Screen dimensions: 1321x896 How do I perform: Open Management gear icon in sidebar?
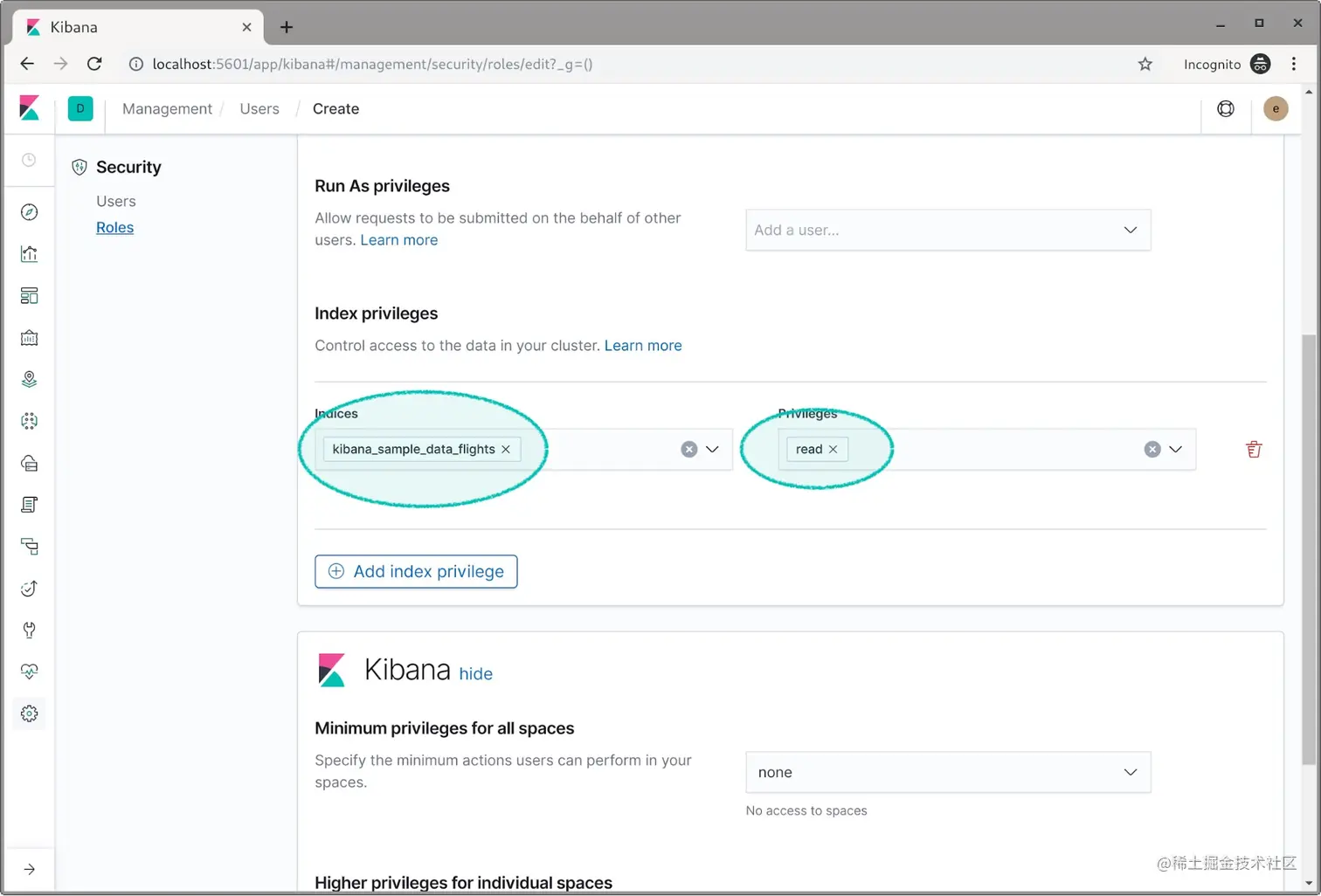[29, 713]
